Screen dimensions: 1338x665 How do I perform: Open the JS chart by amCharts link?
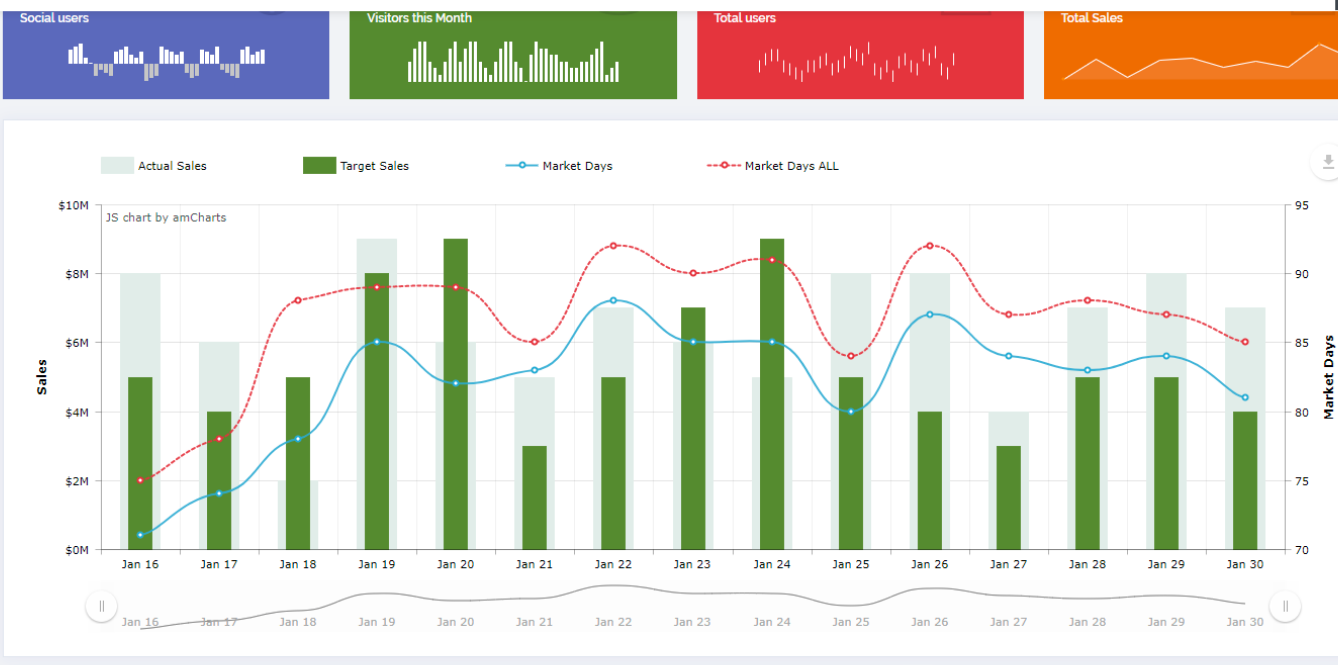click(166, 217)
